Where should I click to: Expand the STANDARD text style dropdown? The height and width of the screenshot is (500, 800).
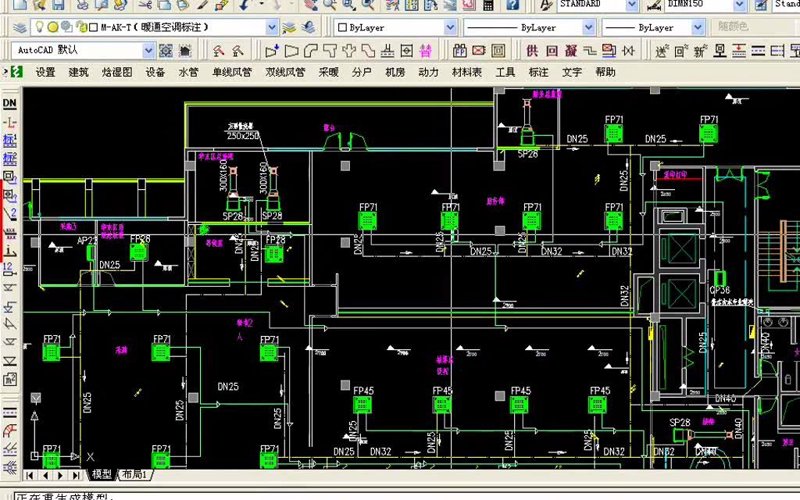pyautogui.click(x=632, y=5)
